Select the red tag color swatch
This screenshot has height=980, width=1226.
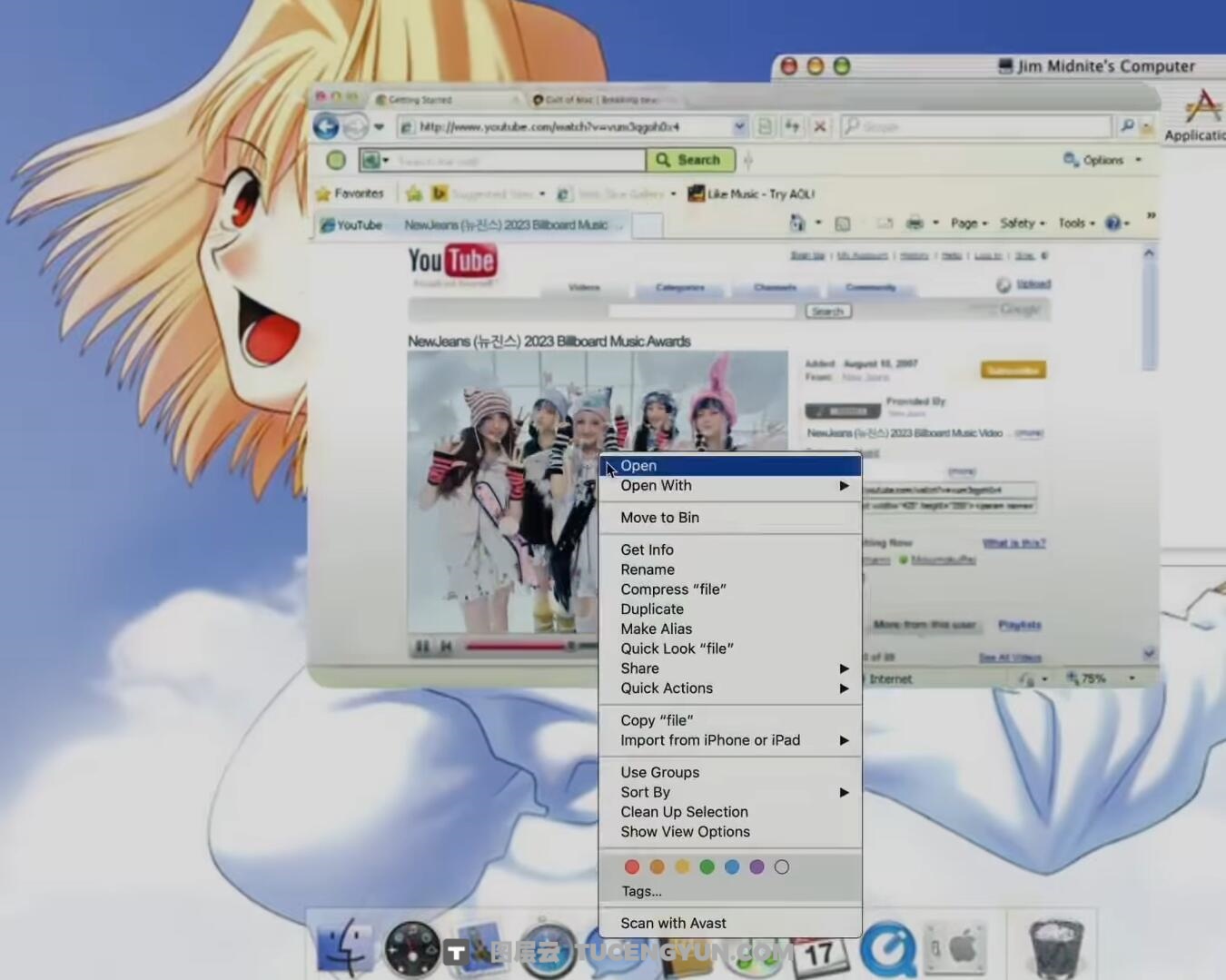coord(632,866)
